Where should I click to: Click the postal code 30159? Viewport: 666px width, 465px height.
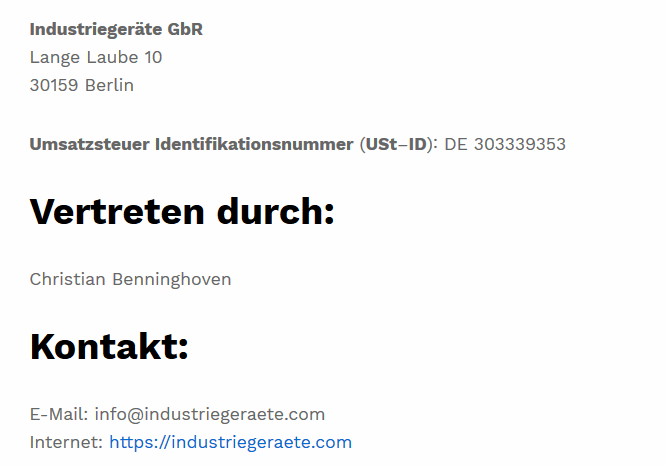pos(54,85)
